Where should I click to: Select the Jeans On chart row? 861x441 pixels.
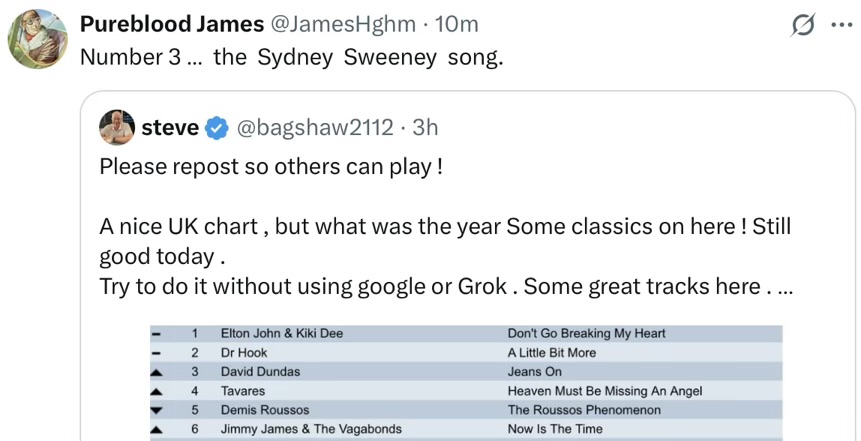[466, 372]
